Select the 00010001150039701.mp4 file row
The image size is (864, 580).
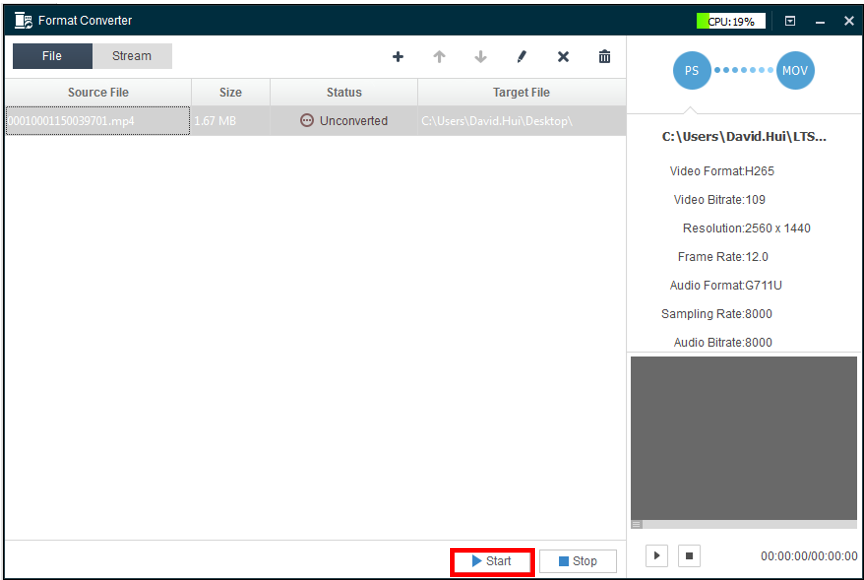click(x=97, y=121)
